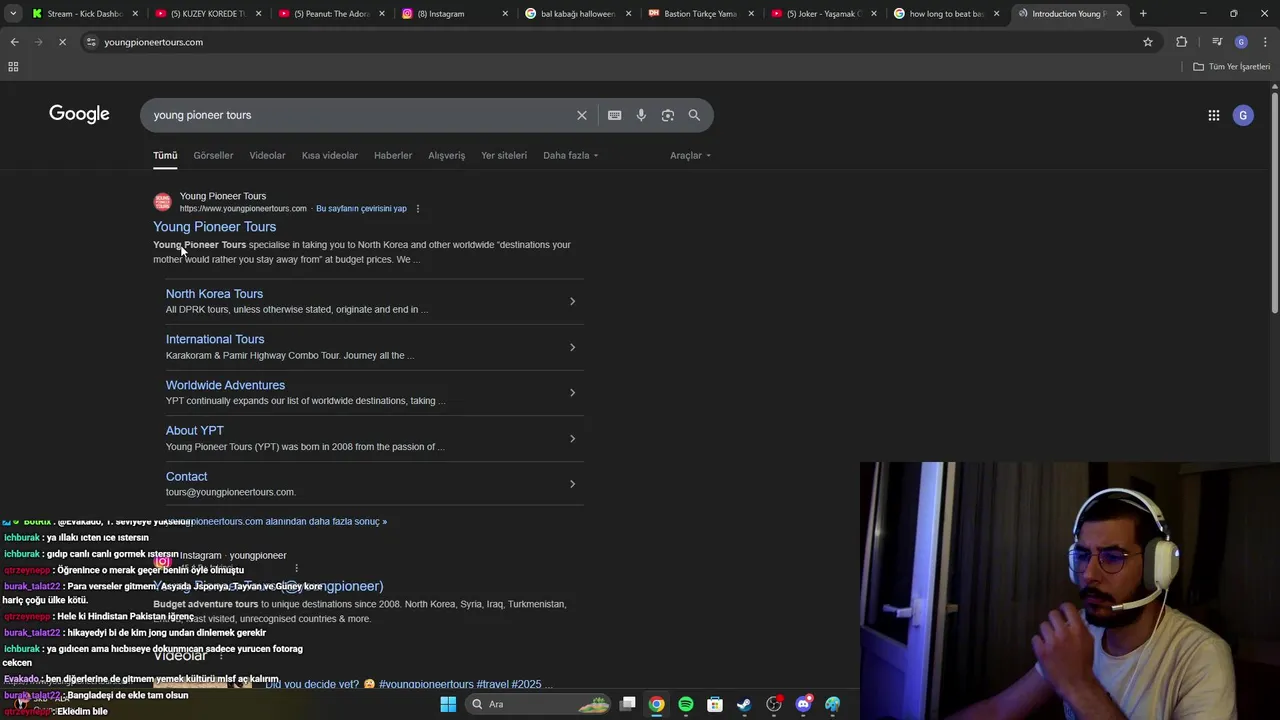Start a voice search with microphone
The image size is (1280, 720).
pos(641,115)
